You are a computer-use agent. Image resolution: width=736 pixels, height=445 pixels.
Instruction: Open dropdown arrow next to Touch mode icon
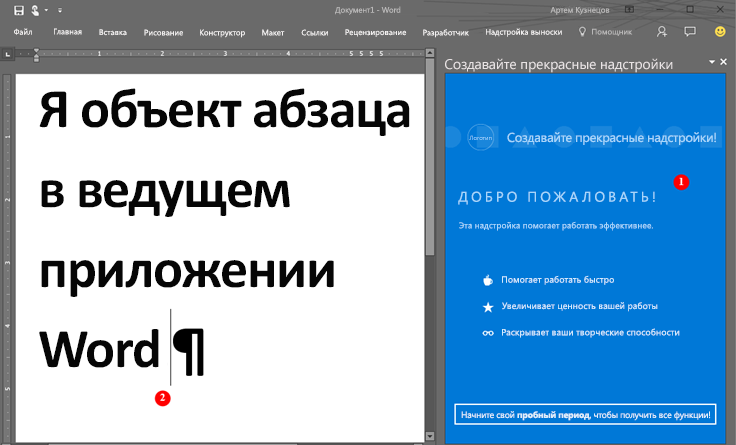coord(46,10)
